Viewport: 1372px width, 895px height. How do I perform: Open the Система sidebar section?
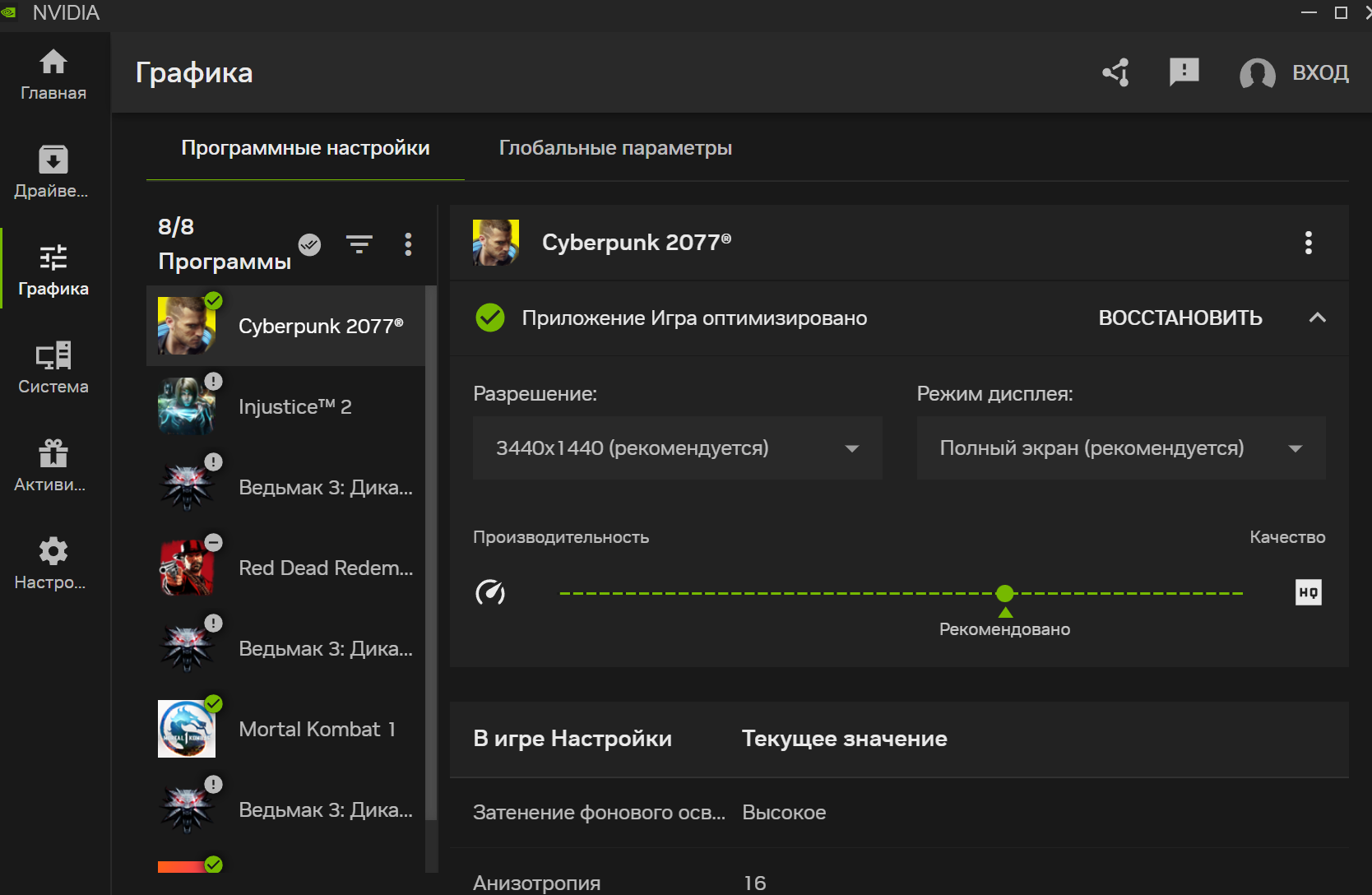(53, 368)
